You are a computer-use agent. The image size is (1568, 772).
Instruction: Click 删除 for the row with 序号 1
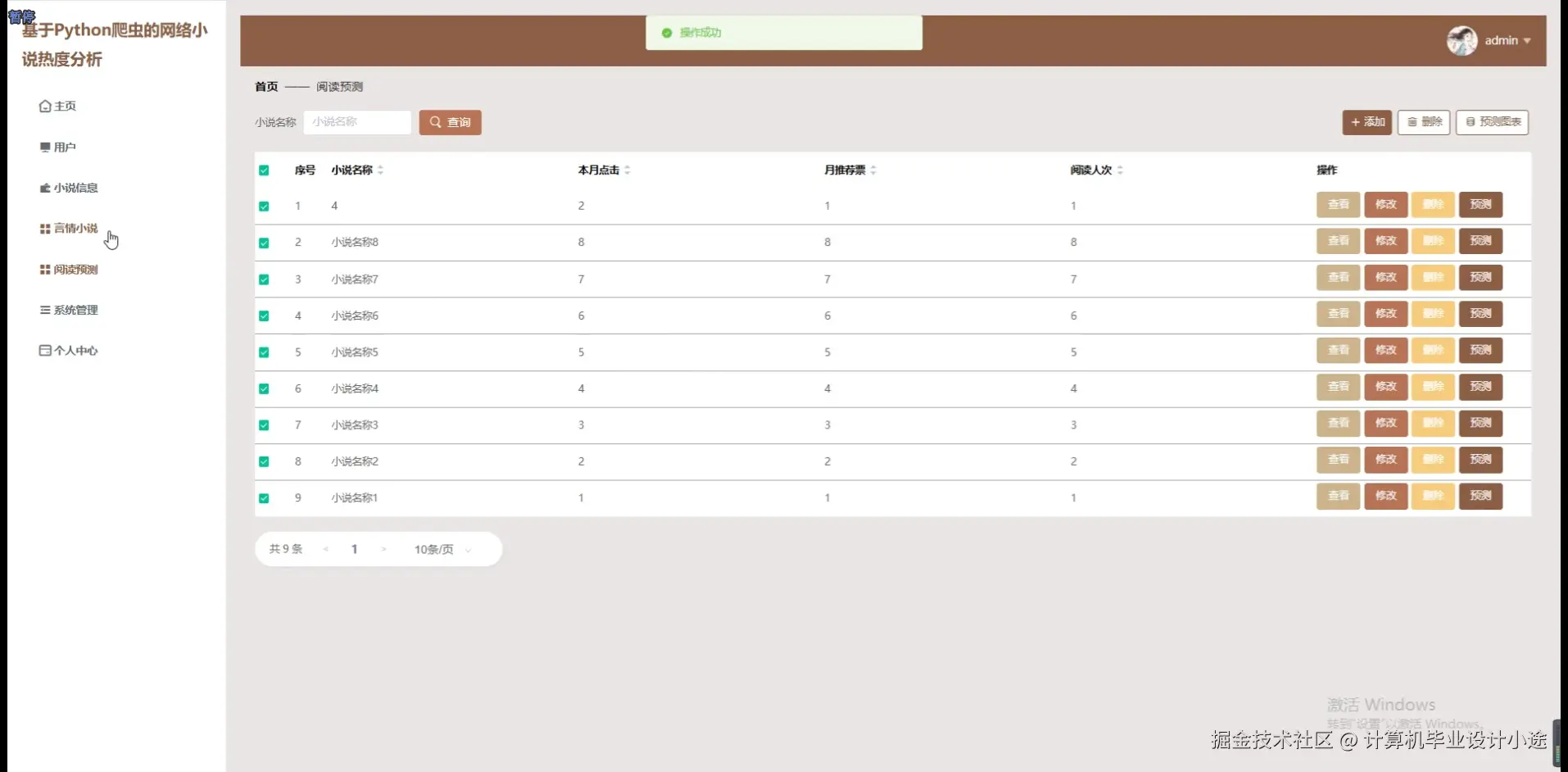pyautogui.click(x=1433, y=205)
